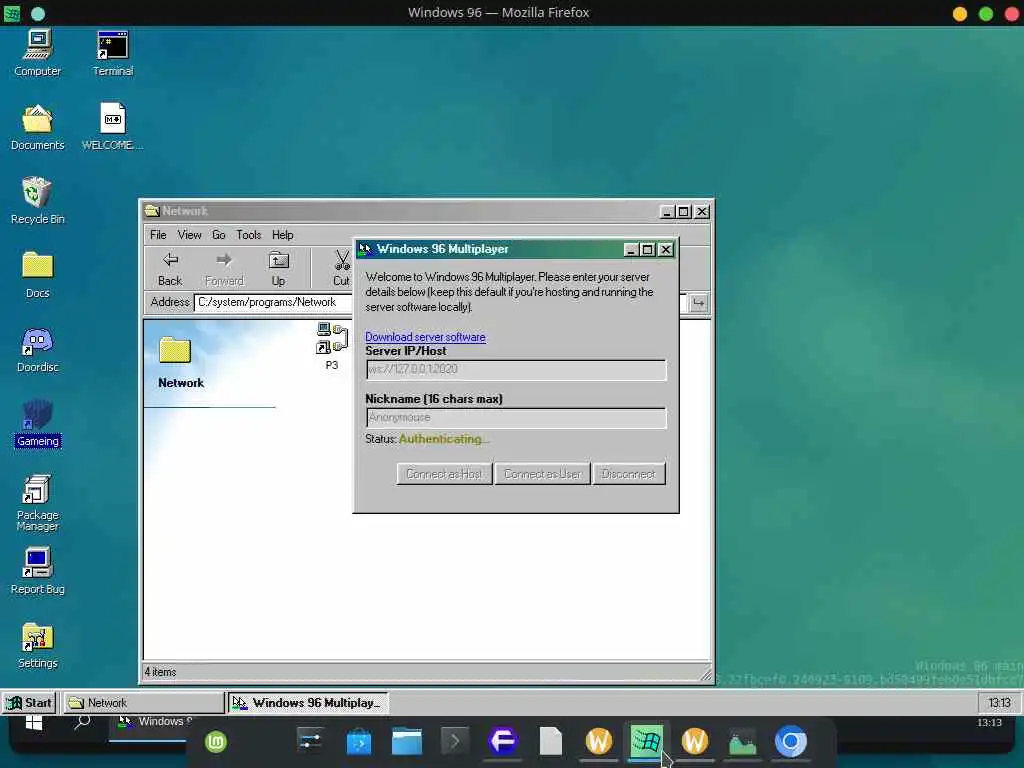Close the Network explorer window
Viewport: 1024px width, 768px height.
[x=702, y=212]
